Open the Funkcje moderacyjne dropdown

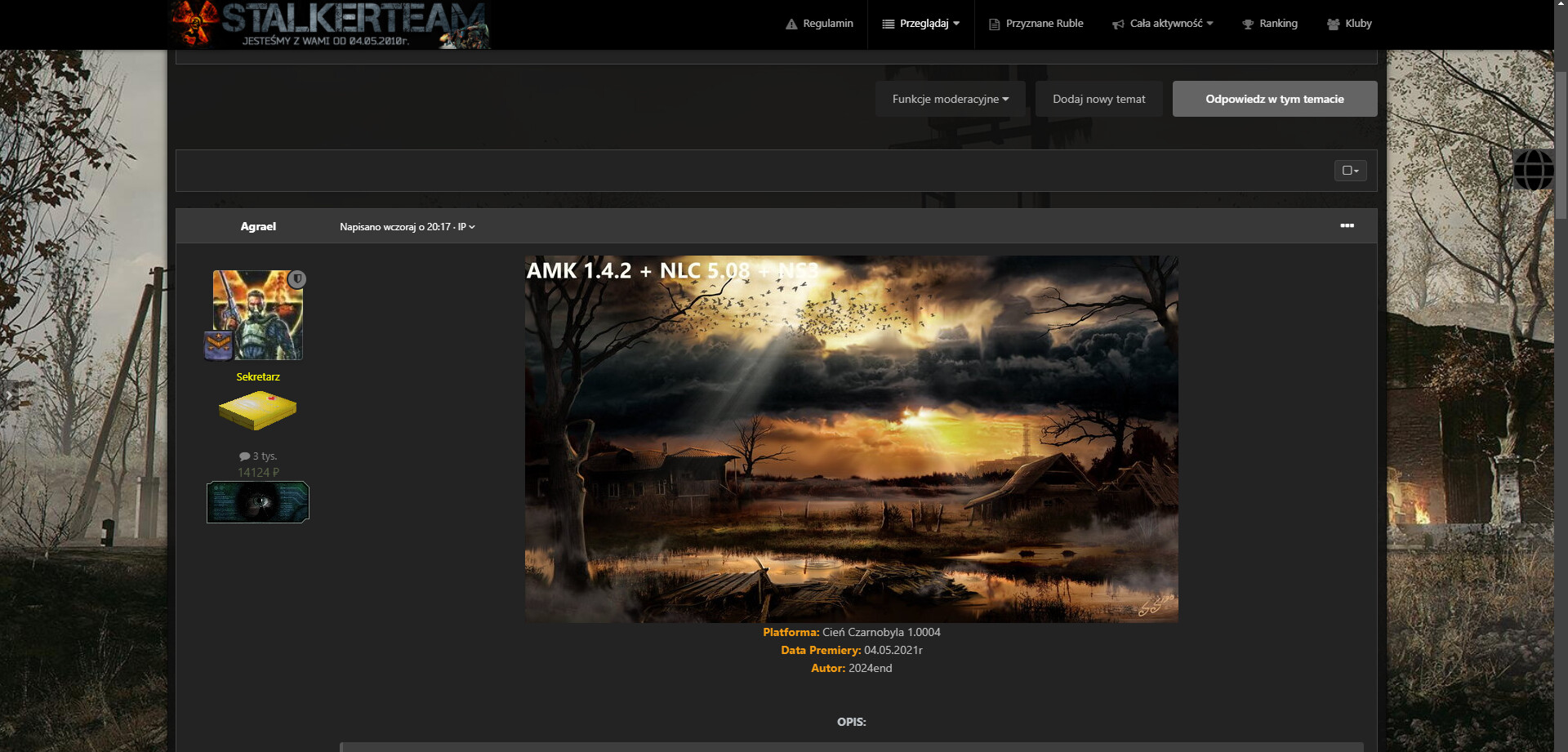pyautogui.click(x=951, y=99)
